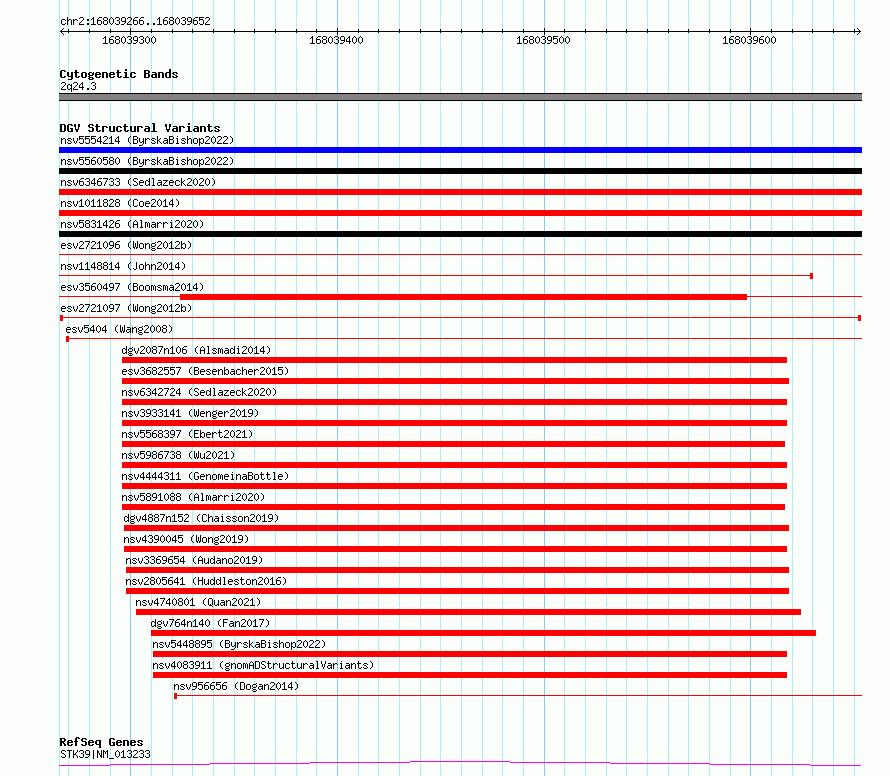
Task: Click the magenta STK39 gene line
Action: tap(460, 764)
